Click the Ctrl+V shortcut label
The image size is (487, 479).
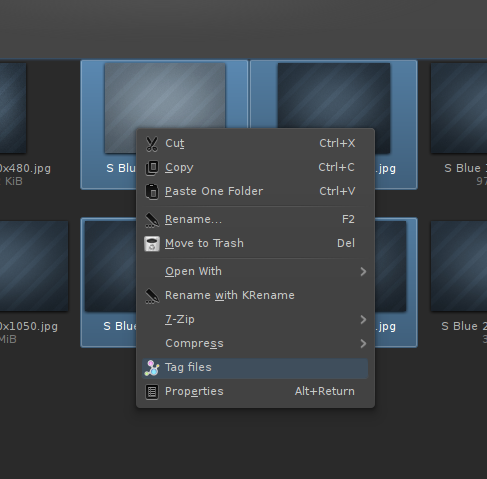[x=337, y=191]
